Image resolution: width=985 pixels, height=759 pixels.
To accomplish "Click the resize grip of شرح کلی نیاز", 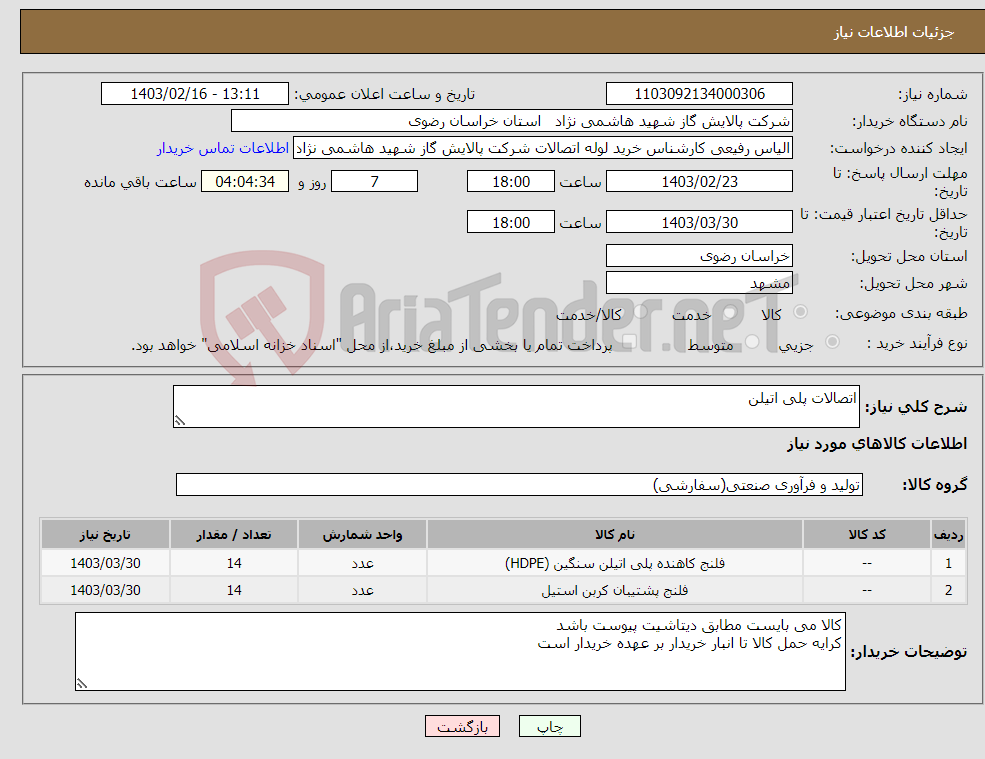I will [180, 421].
